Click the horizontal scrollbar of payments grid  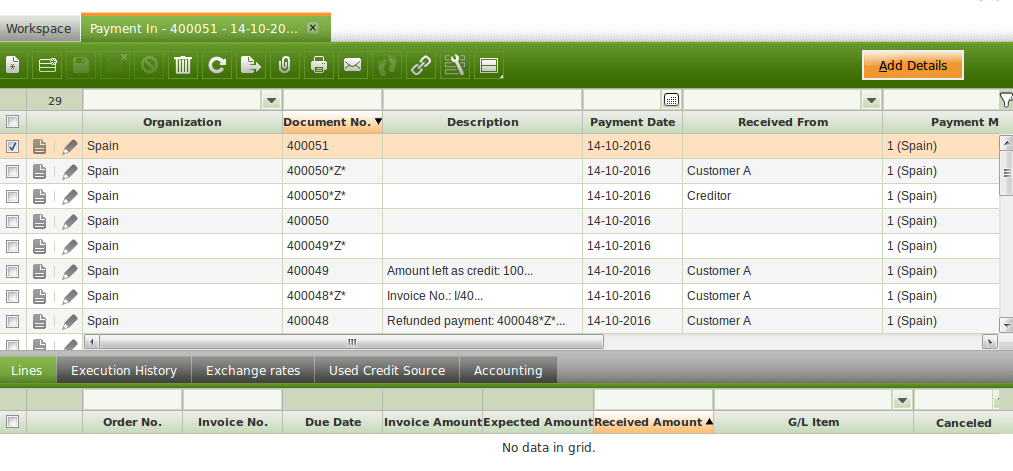(350, 342)
